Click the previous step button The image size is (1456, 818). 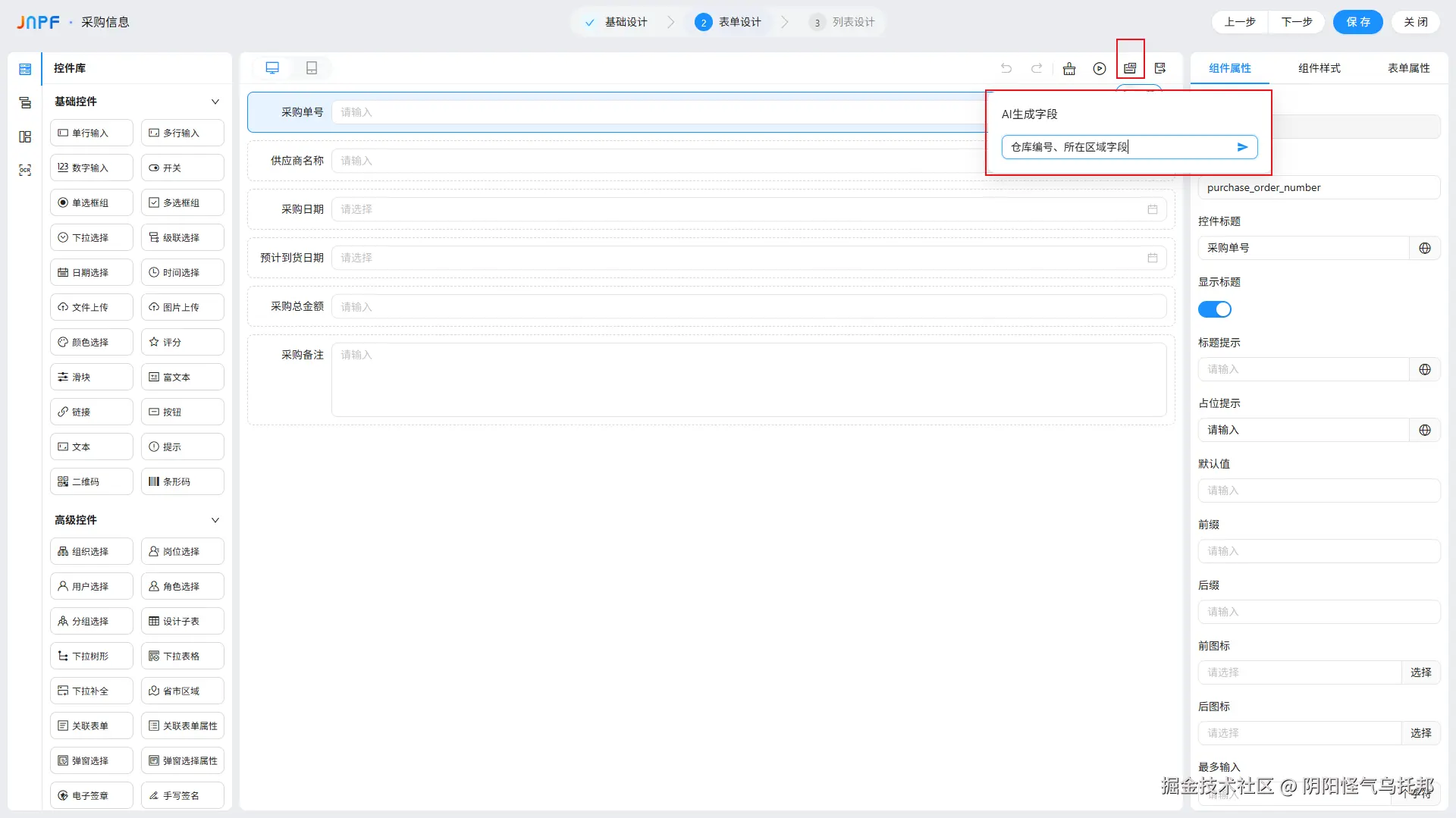[x=1240, y=22]
